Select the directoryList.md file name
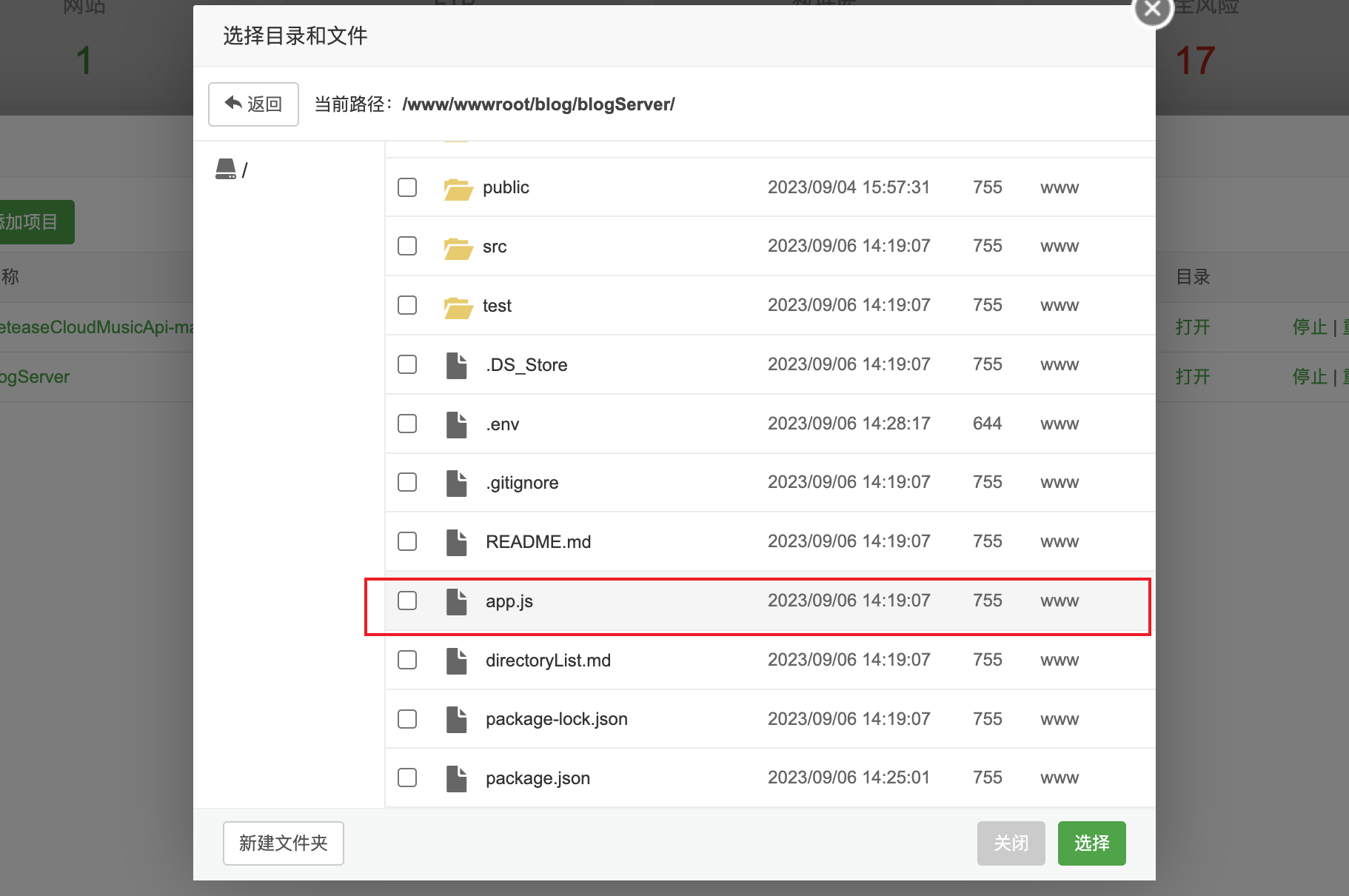 pos(549,661)
